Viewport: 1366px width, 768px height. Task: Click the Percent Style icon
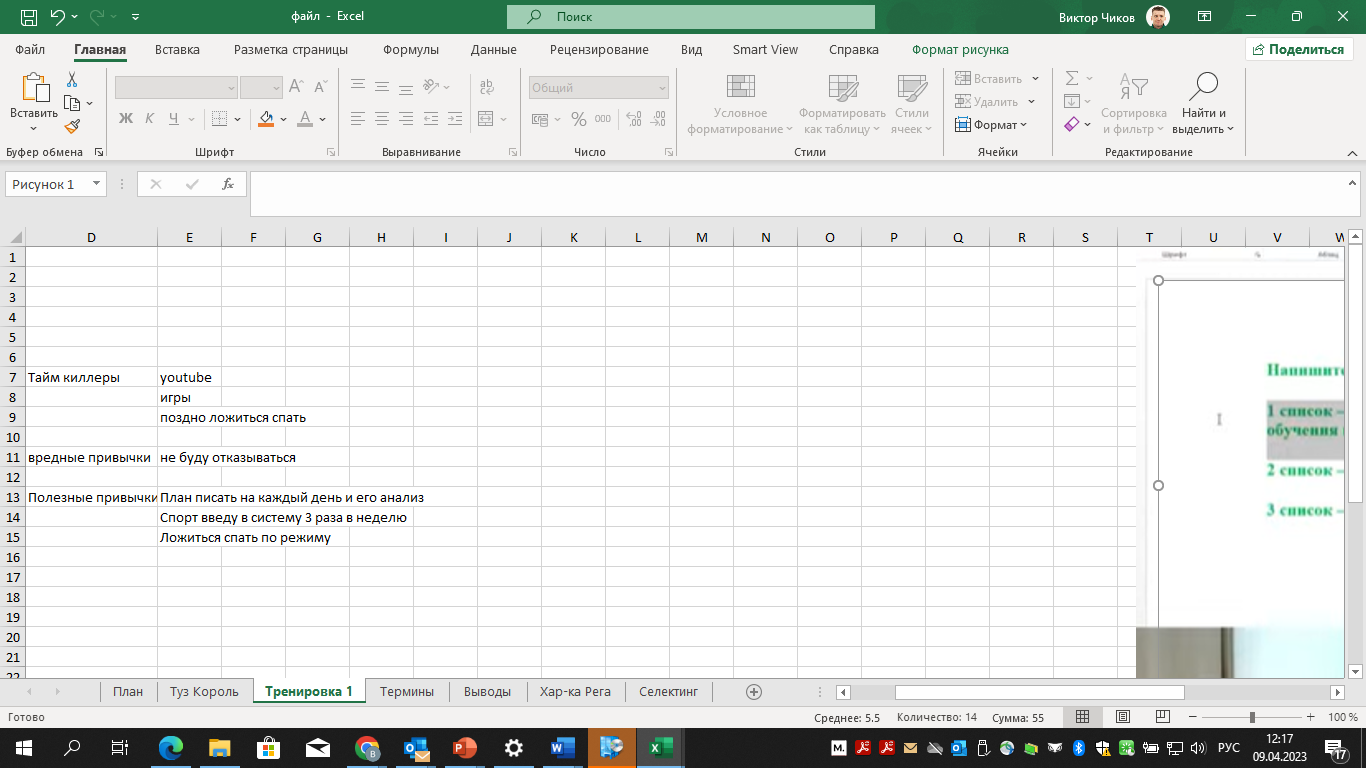tap(578, 119)
